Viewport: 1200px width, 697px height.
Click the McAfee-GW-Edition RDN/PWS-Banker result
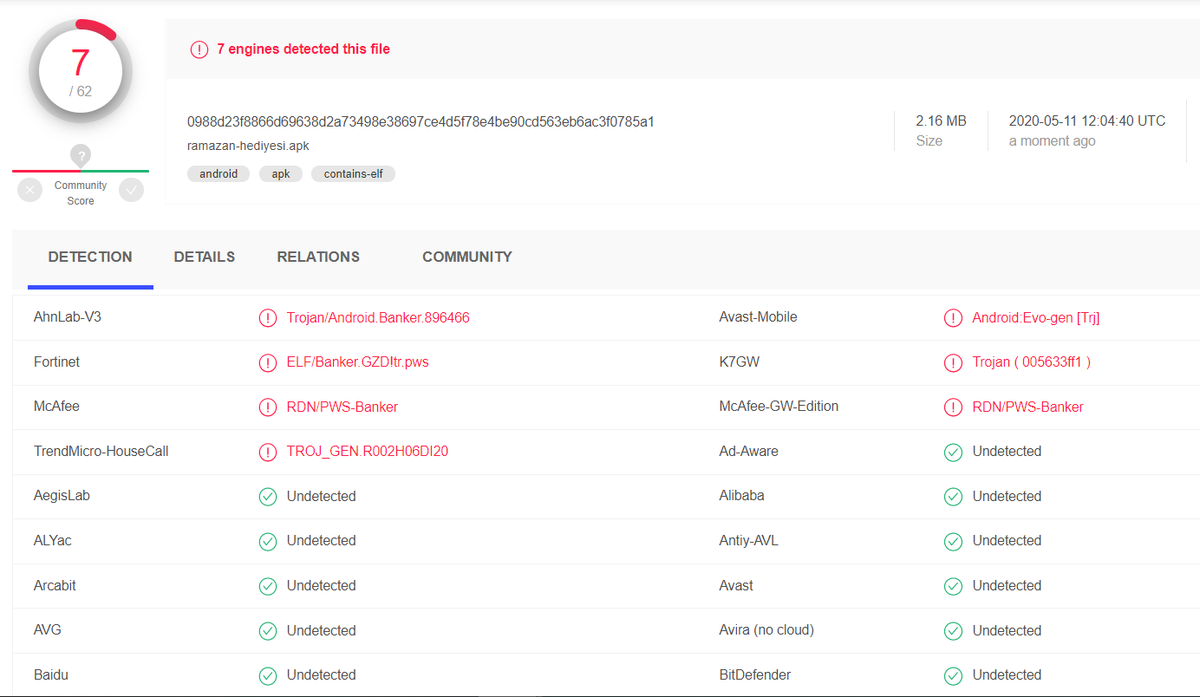1028,407
